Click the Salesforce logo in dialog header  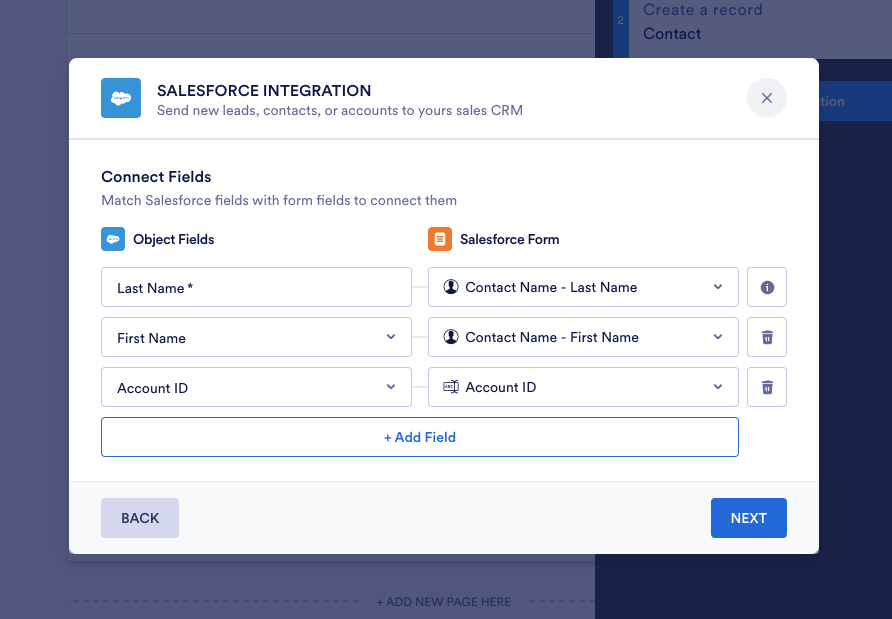pyautogui.click(x=121, y=98)
